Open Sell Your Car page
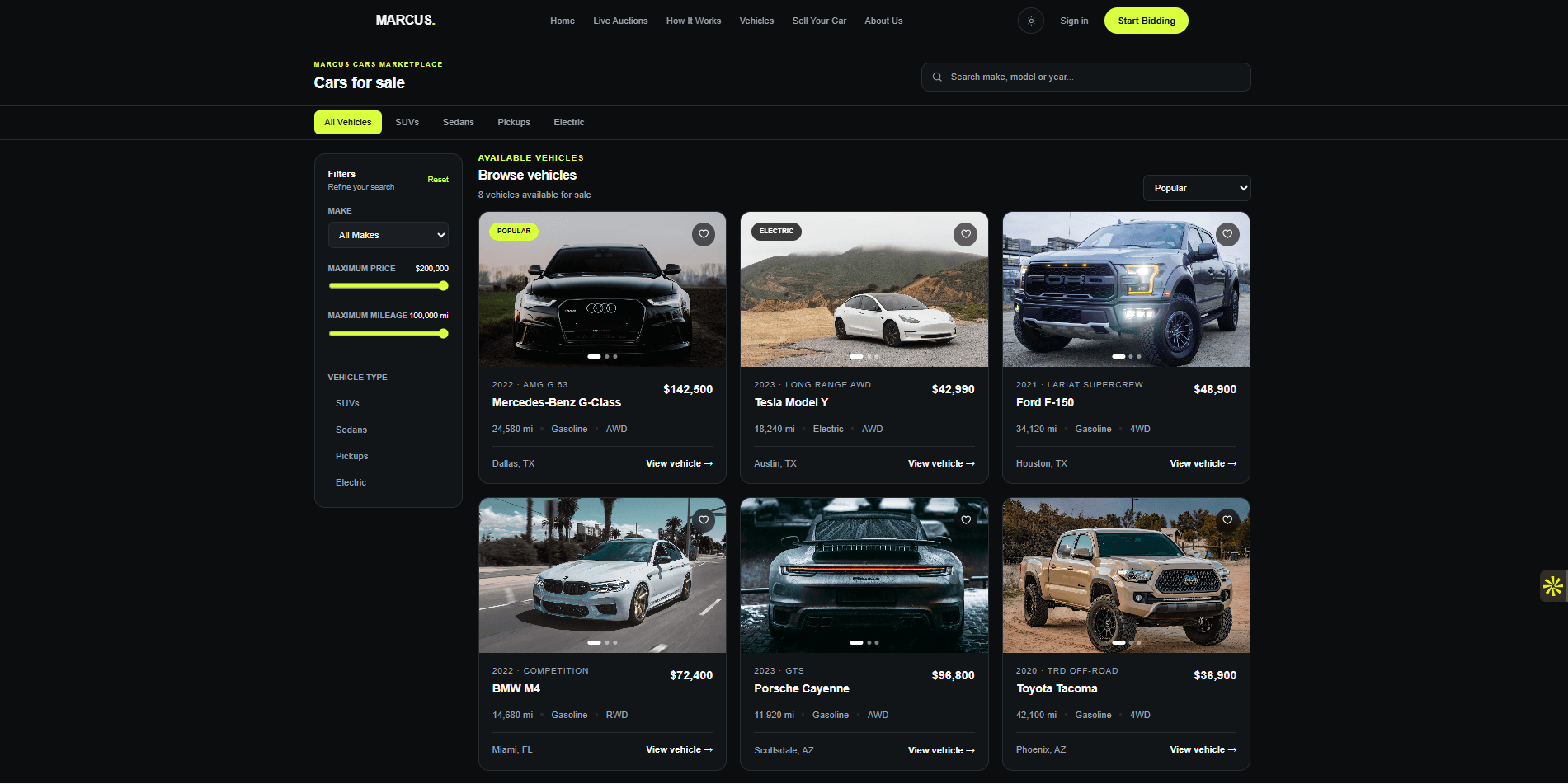Viewport: 1568px width, 784px height. click(x=819, y=21)
